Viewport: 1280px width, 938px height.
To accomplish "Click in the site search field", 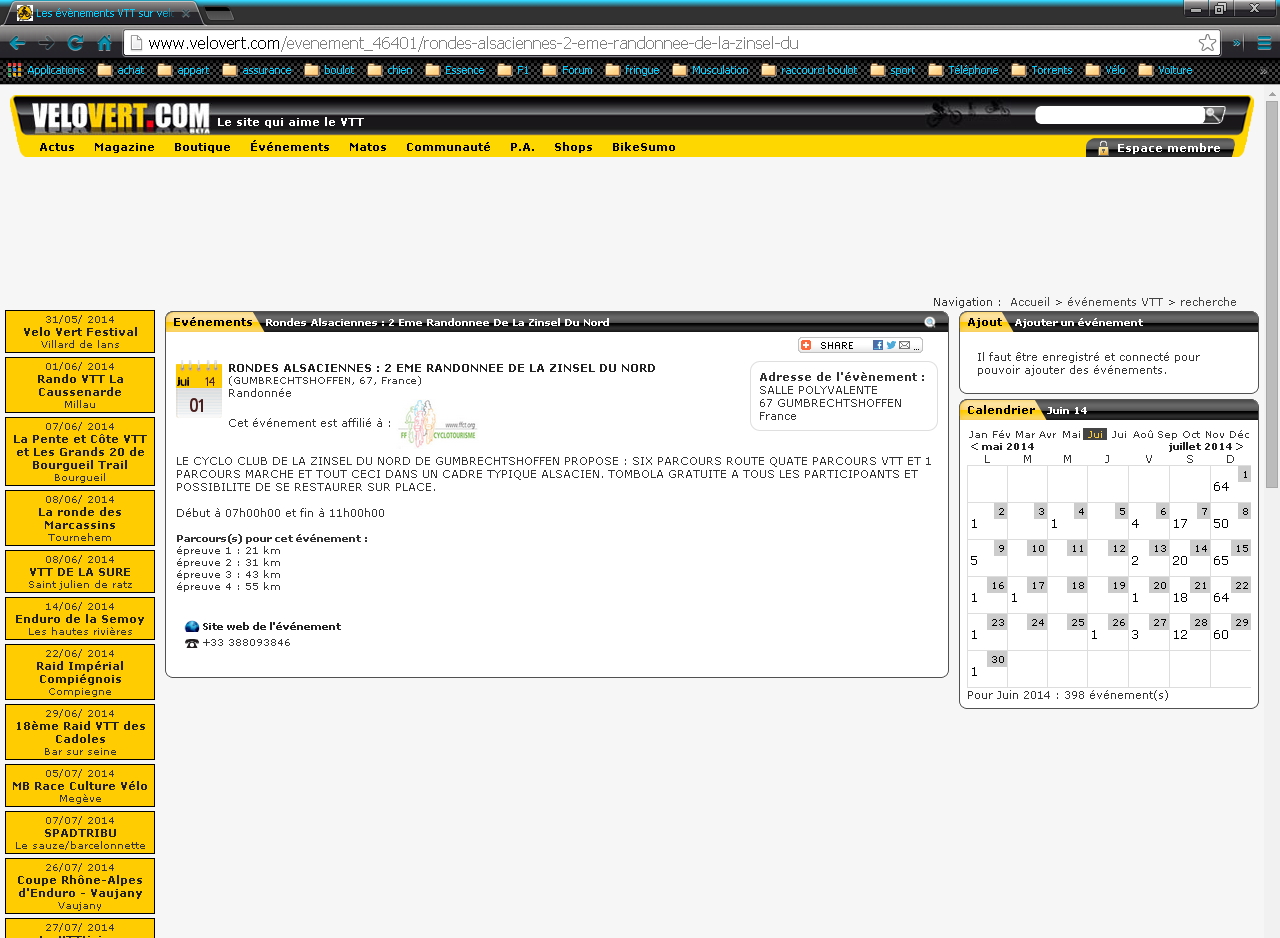I will [1118, 115].
